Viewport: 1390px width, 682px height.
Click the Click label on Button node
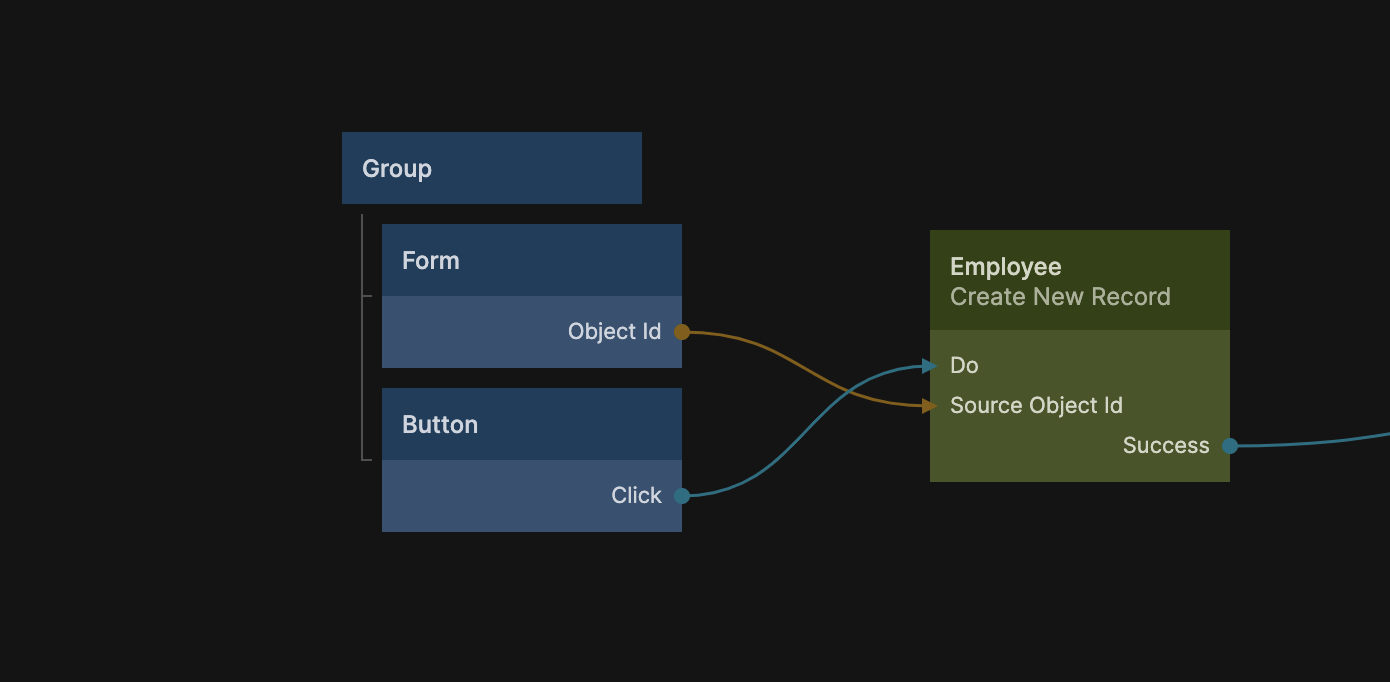coord(636,496)
